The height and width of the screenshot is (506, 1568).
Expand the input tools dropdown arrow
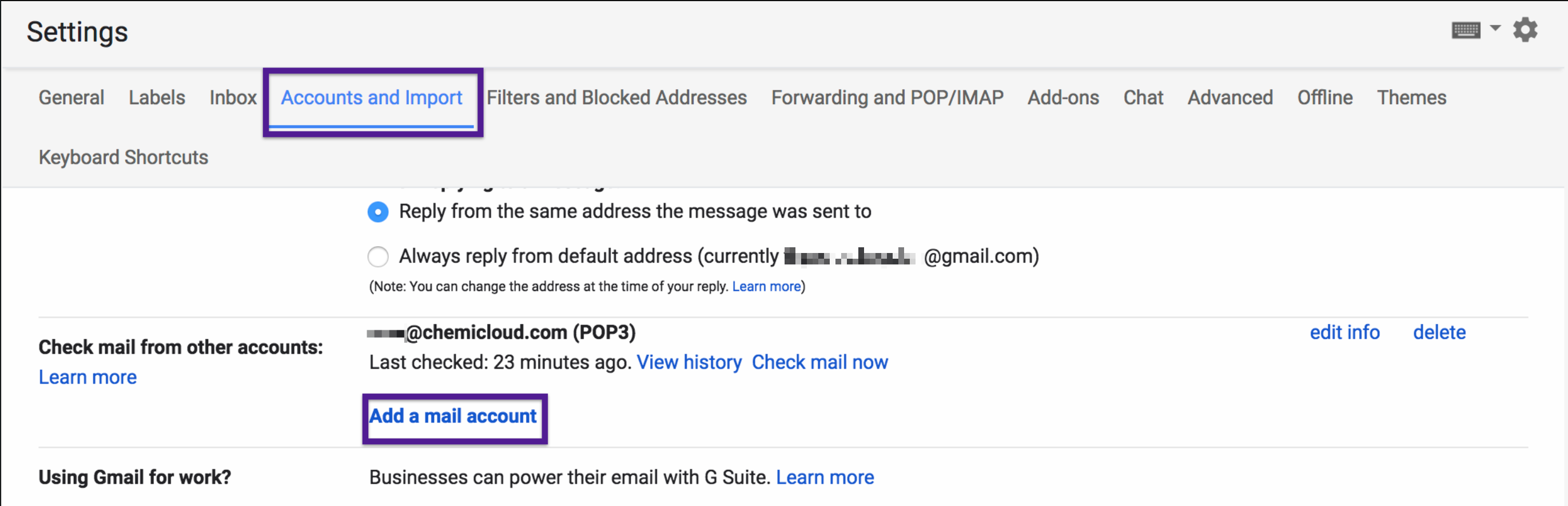[x=1495, y=28]
